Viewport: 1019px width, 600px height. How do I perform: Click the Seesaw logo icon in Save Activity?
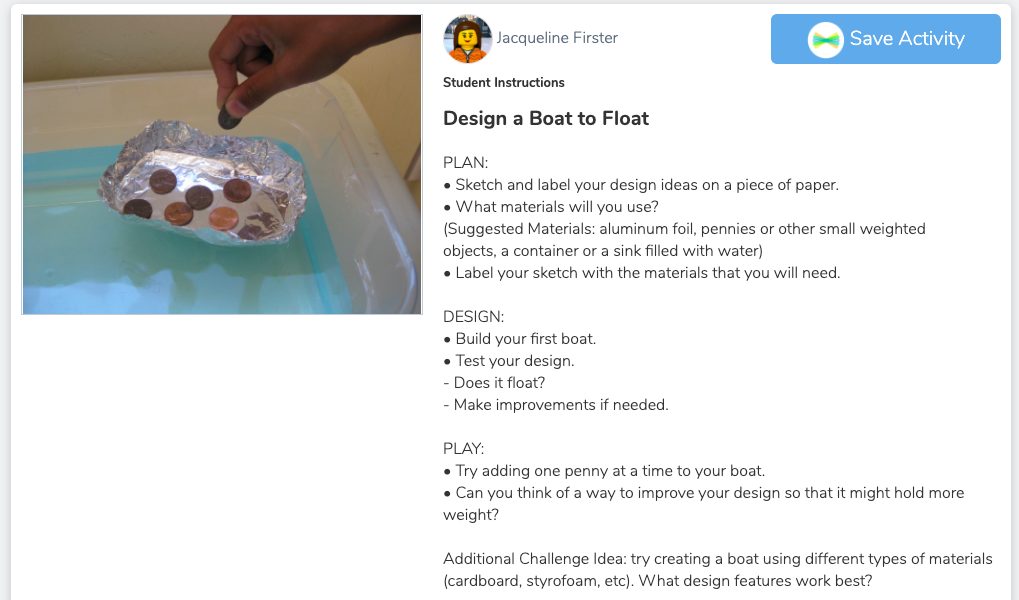pos(826,39)
